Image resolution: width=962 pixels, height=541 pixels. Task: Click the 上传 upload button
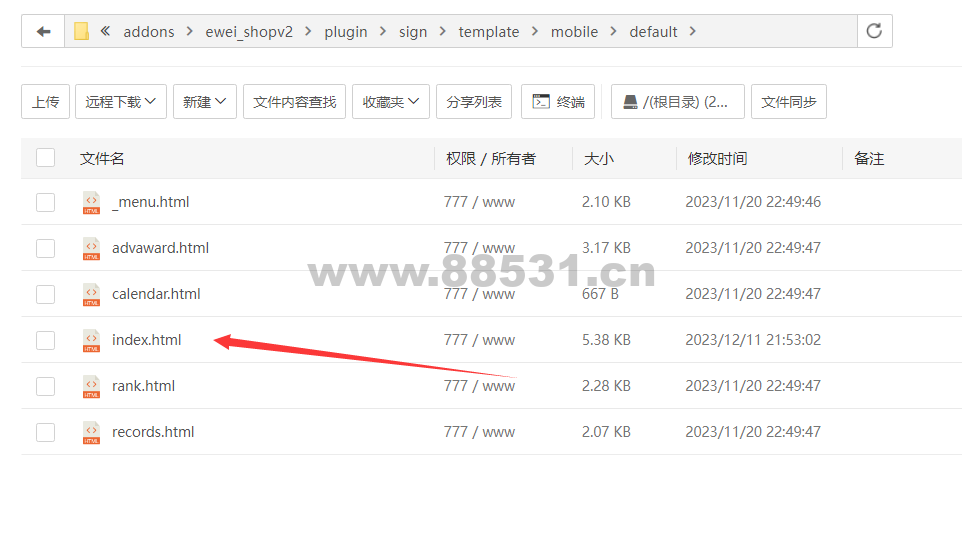pyautogui.click(x=45, y=102)
